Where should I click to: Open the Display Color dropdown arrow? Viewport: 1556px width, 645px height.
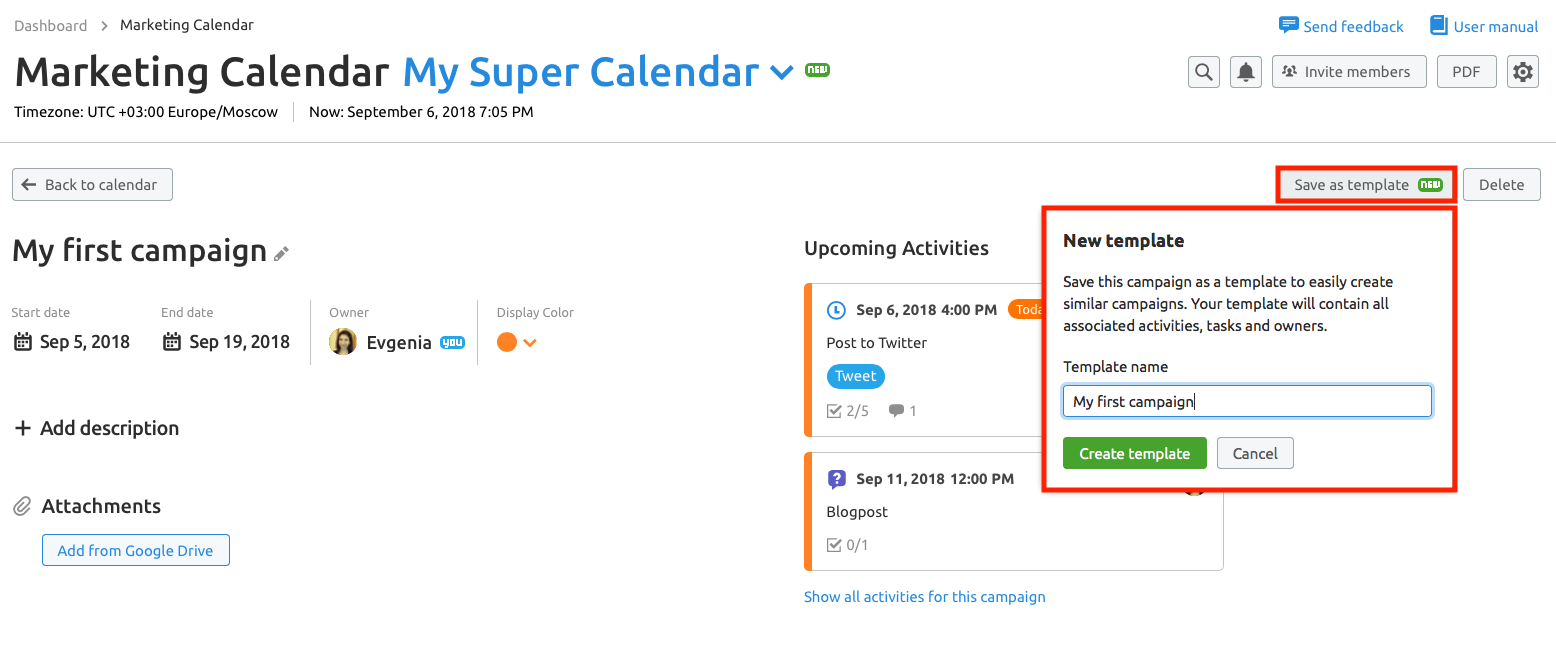(x=530, y=343)
